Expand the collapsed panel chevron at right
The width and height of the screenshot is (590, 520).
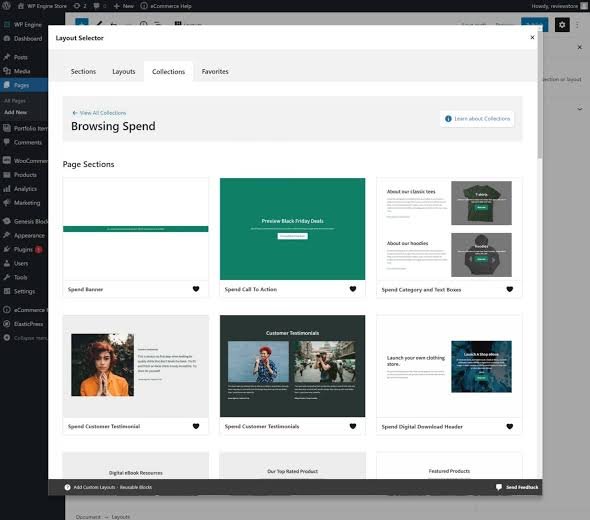(x=579, y=109)
